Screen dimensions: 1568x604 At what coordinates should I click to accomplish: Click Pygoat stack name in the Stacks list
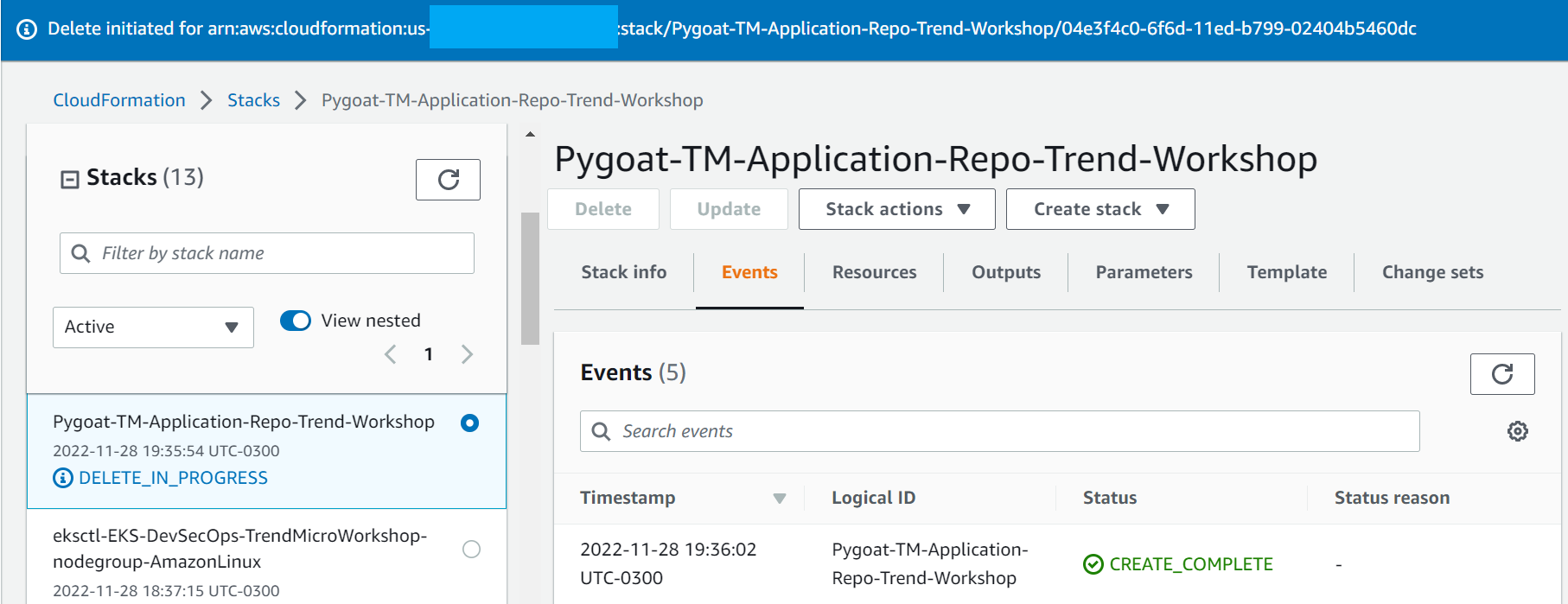point(244,422)
